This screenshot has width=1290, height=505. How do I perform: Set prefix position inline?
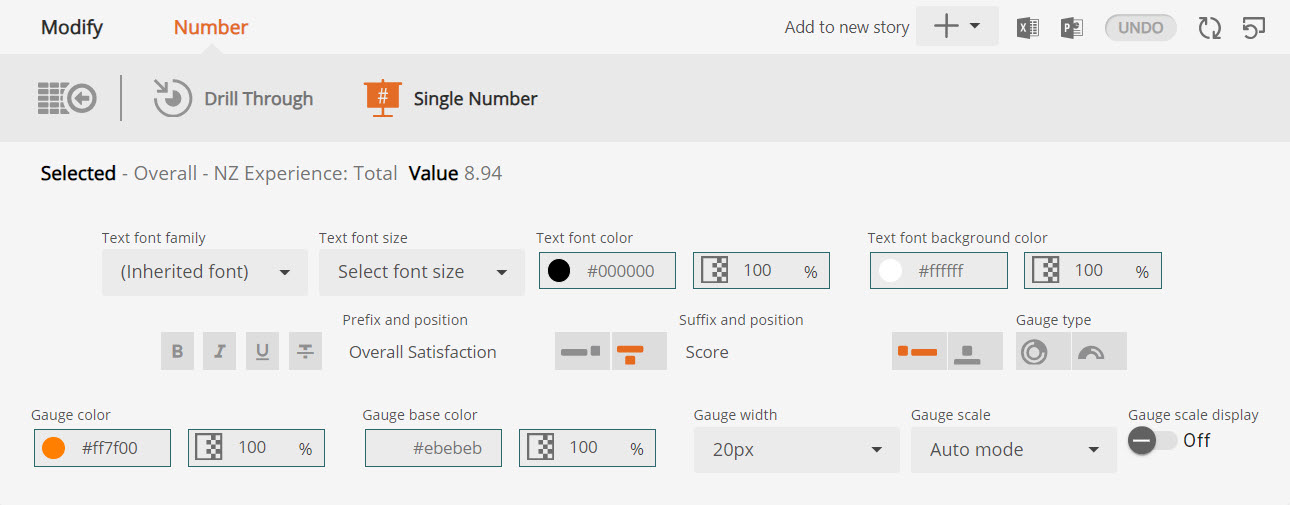[x=582, y=351]
